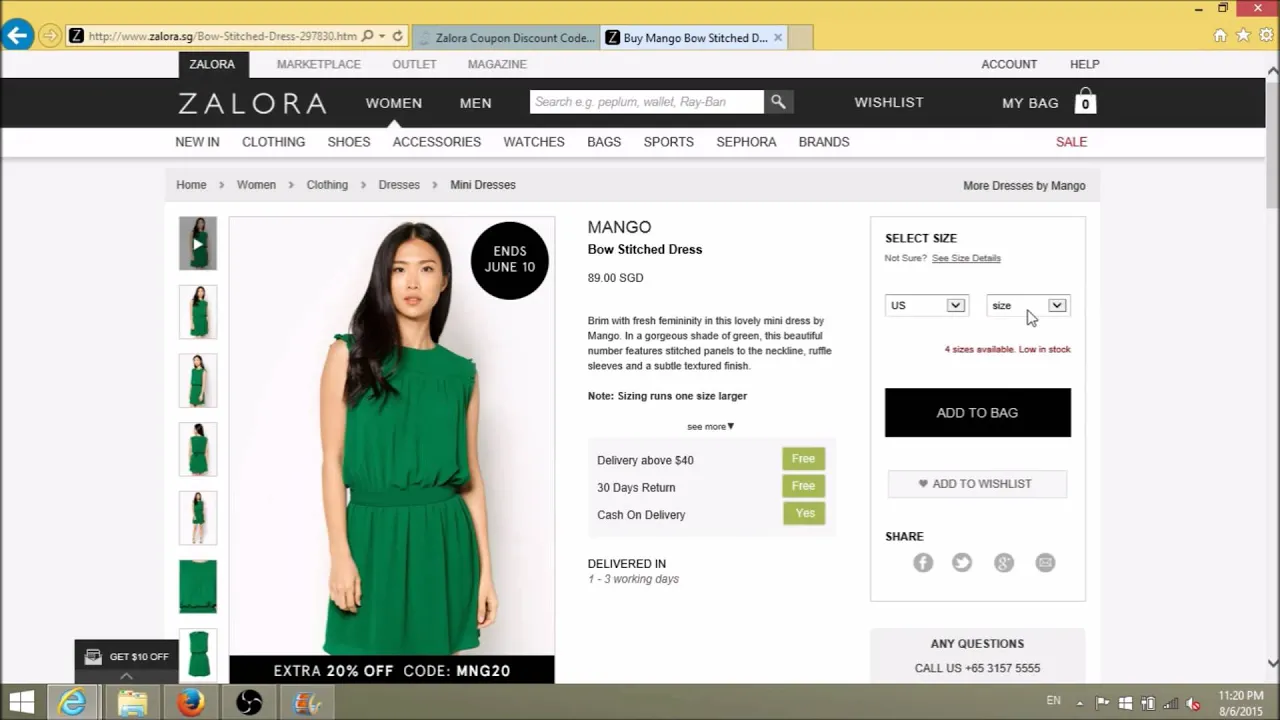View the second dress thumbnail
This screenshot has height=720, width=1280.
198,312
